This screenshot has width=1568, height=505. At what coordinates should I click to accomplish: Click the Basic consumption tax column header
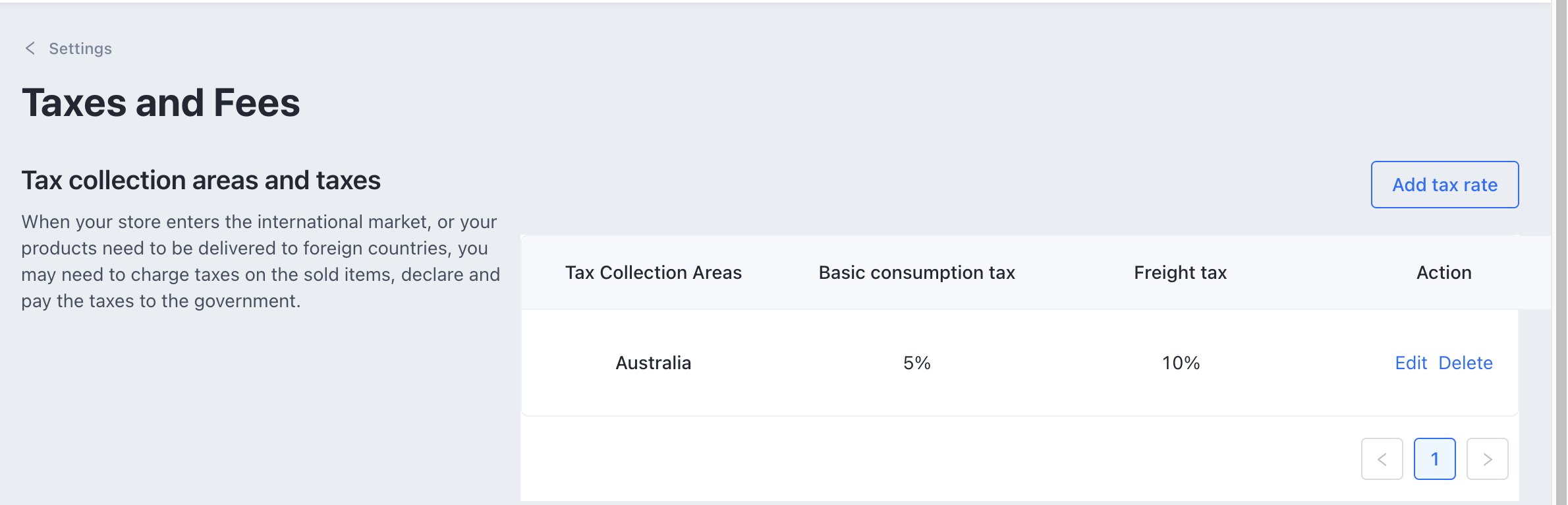point(916,273)
